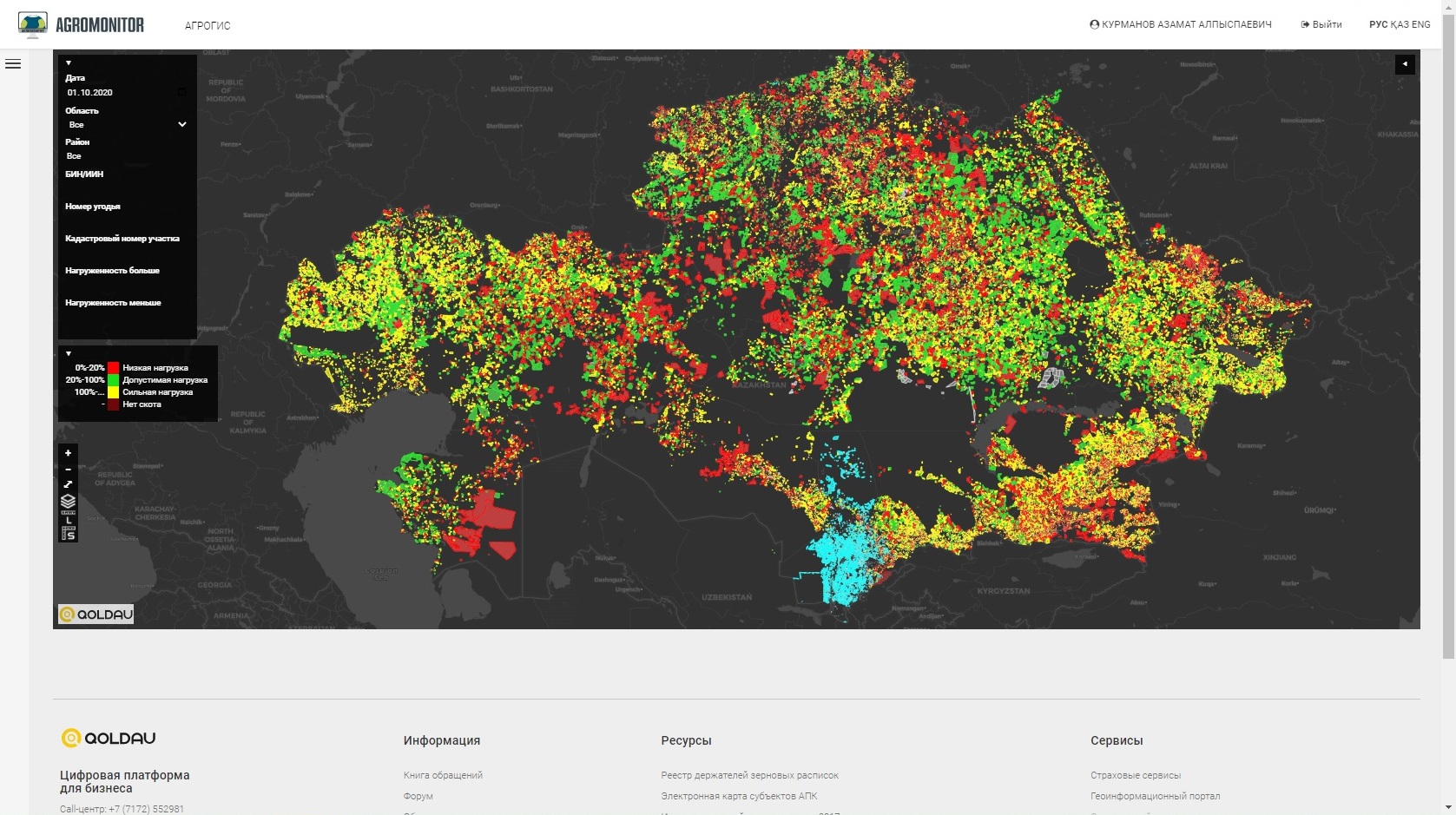
Task: Collapse the filter panel
Action: [69, 63]
